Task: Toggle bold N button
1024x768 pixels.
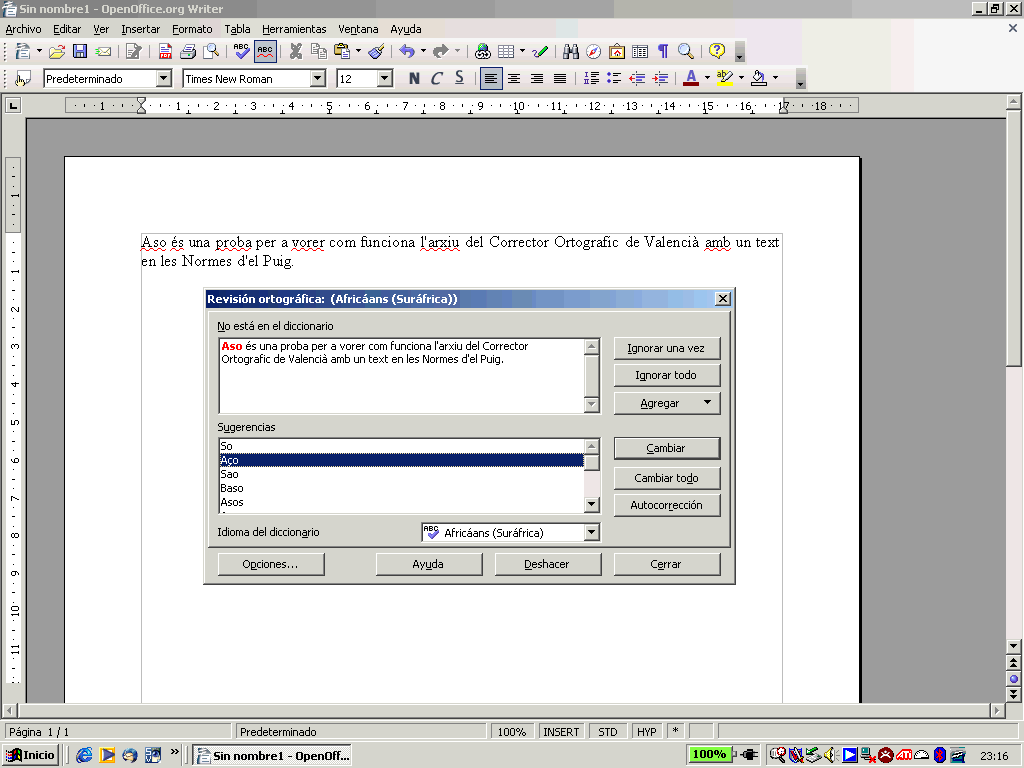Action: click(414, 79)
